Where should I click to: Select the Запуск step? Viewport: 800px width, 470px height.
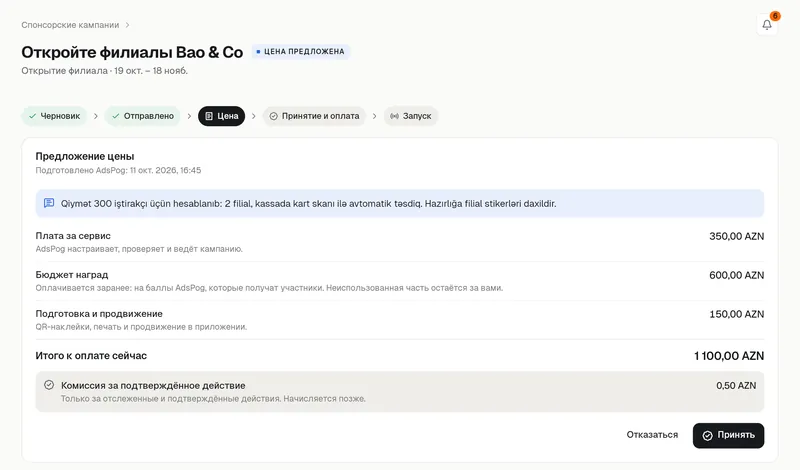point(411,116)
